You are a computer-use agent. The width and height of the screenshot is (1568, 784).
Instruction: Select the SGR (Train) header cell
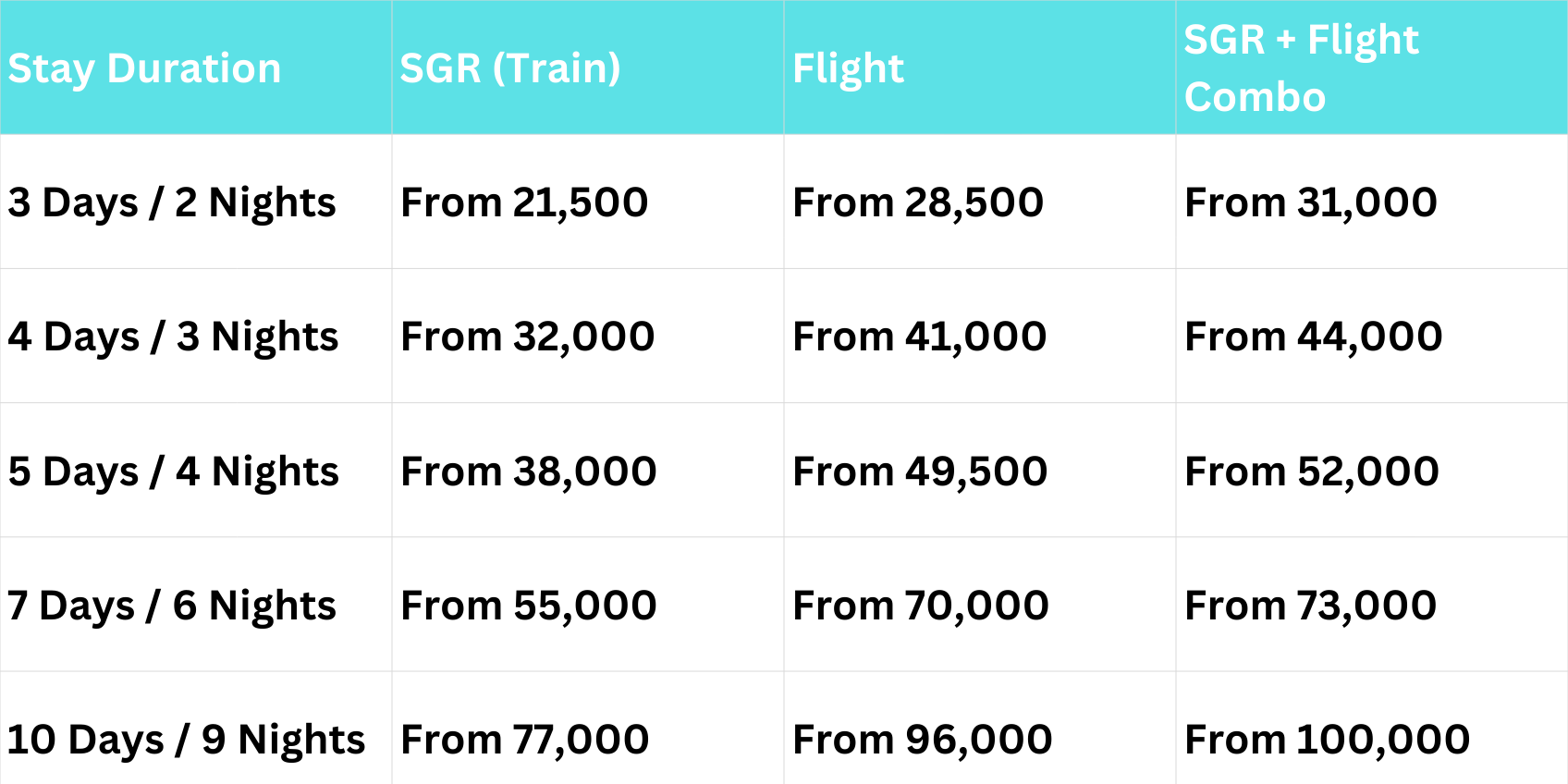pos(510,68)
